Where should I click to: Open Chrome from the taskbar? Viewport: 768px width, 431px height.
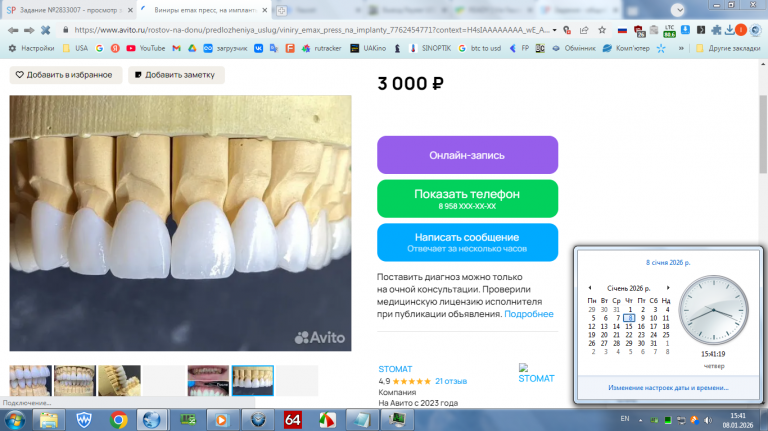coord(118,420)
